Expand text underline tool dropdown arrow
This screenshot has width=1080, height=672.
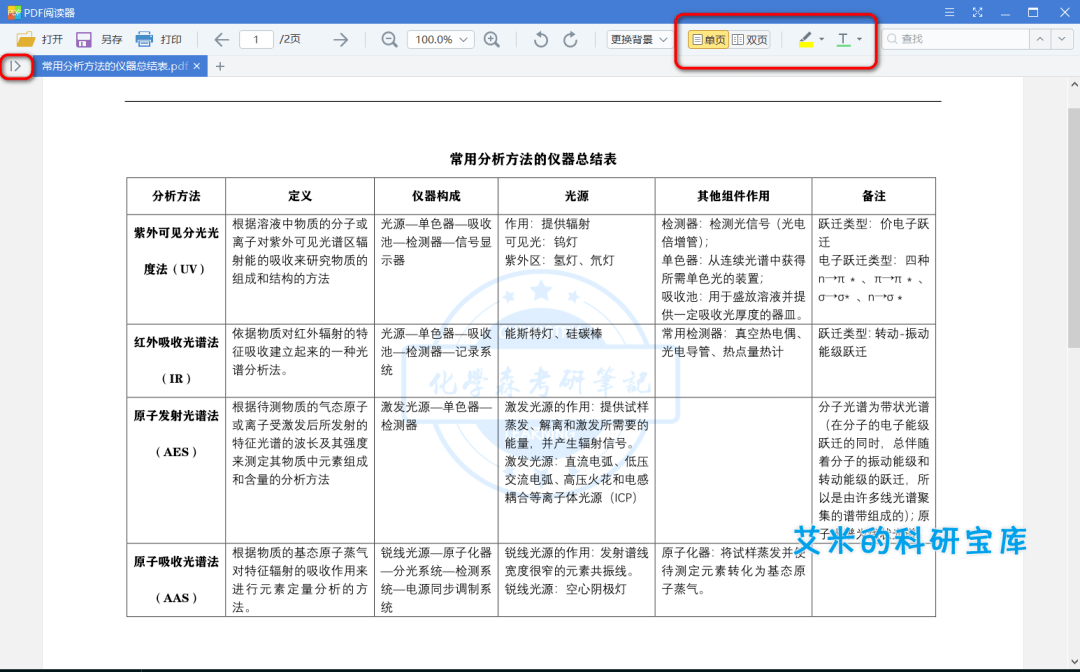(x=859, y=39)
